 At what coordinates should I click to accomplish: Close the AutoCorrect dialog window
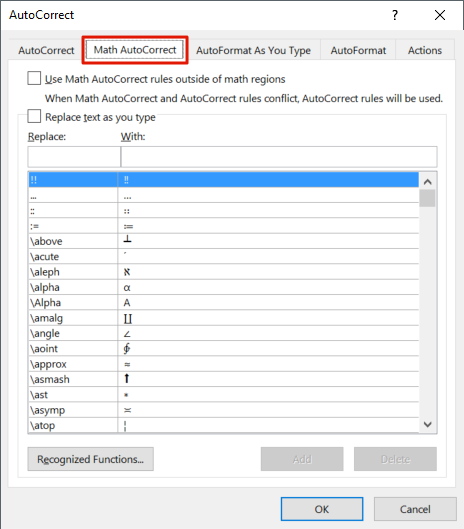click(440, 15)
